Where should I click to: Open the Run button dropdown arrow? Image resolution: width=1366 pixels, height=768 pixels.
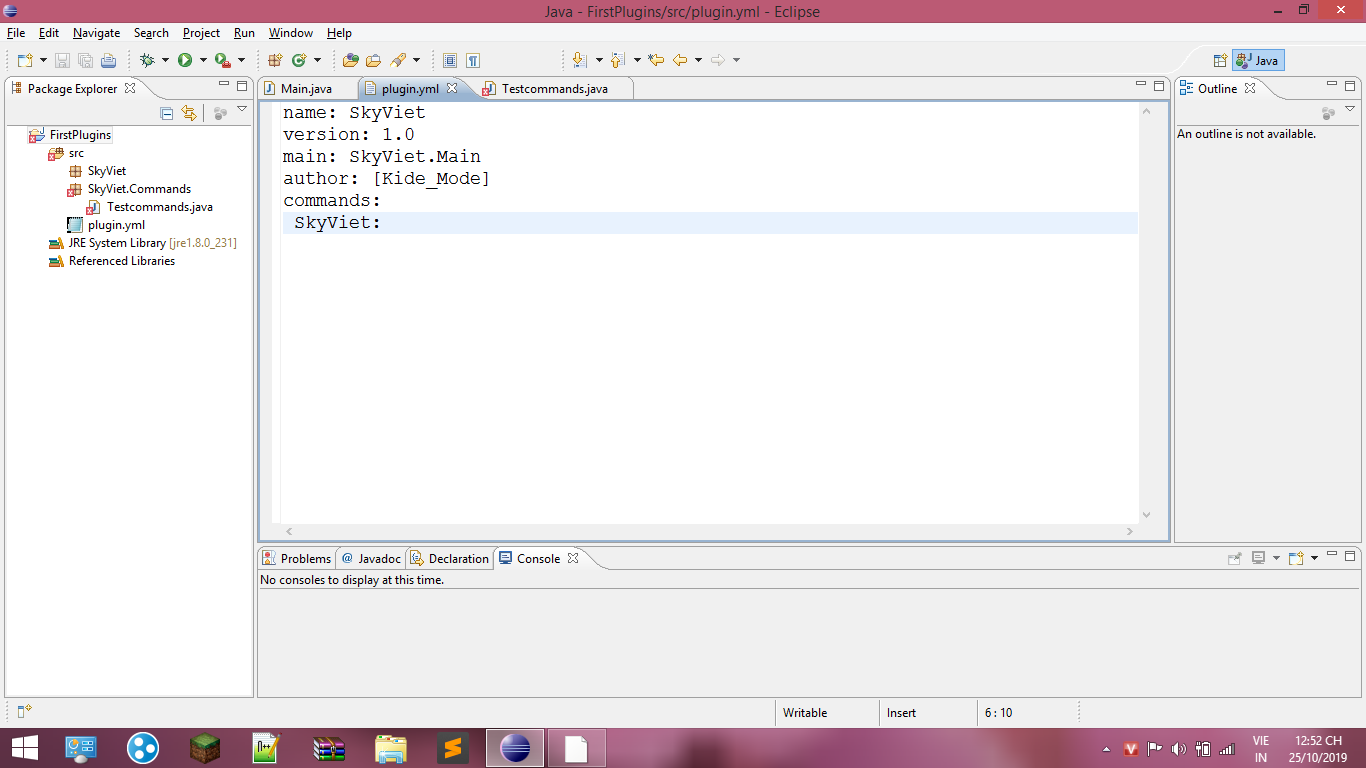pos(203,60)
